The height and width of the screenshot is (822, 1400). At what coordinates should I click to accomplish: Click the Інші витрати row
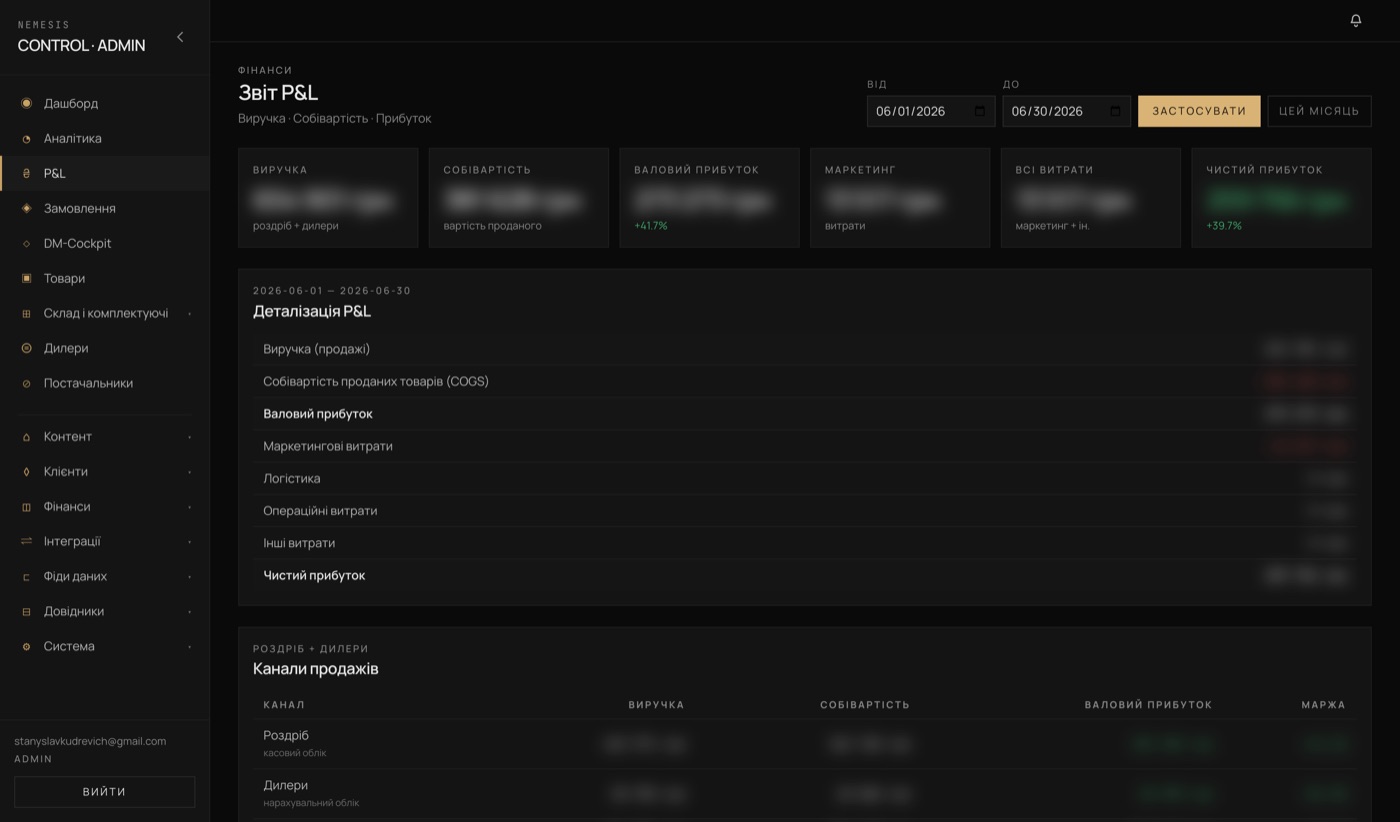click(x=805, y=543)
